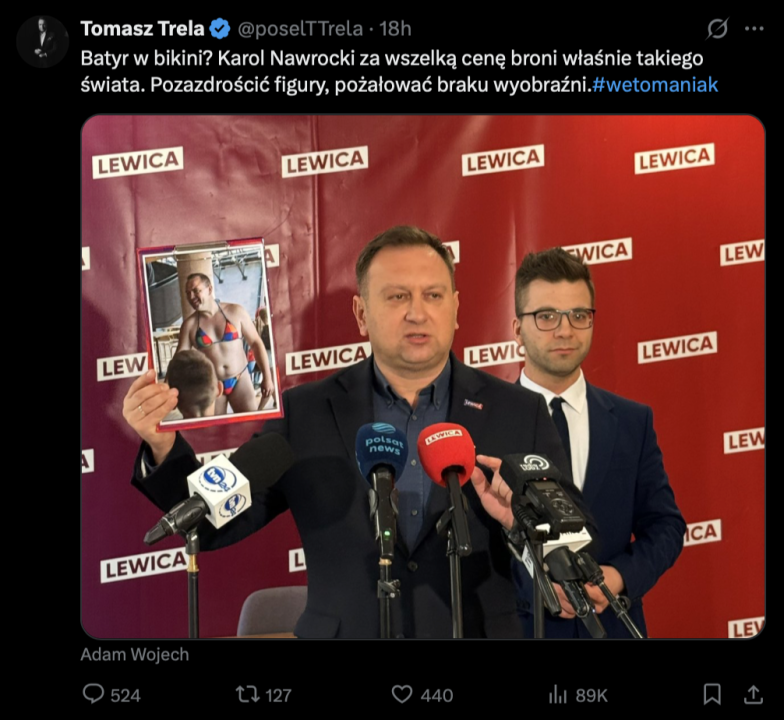The height and width of the screenshot is (720, 784).
Task: Repost this tweet via retweet icon
Action: coord(247,694)
